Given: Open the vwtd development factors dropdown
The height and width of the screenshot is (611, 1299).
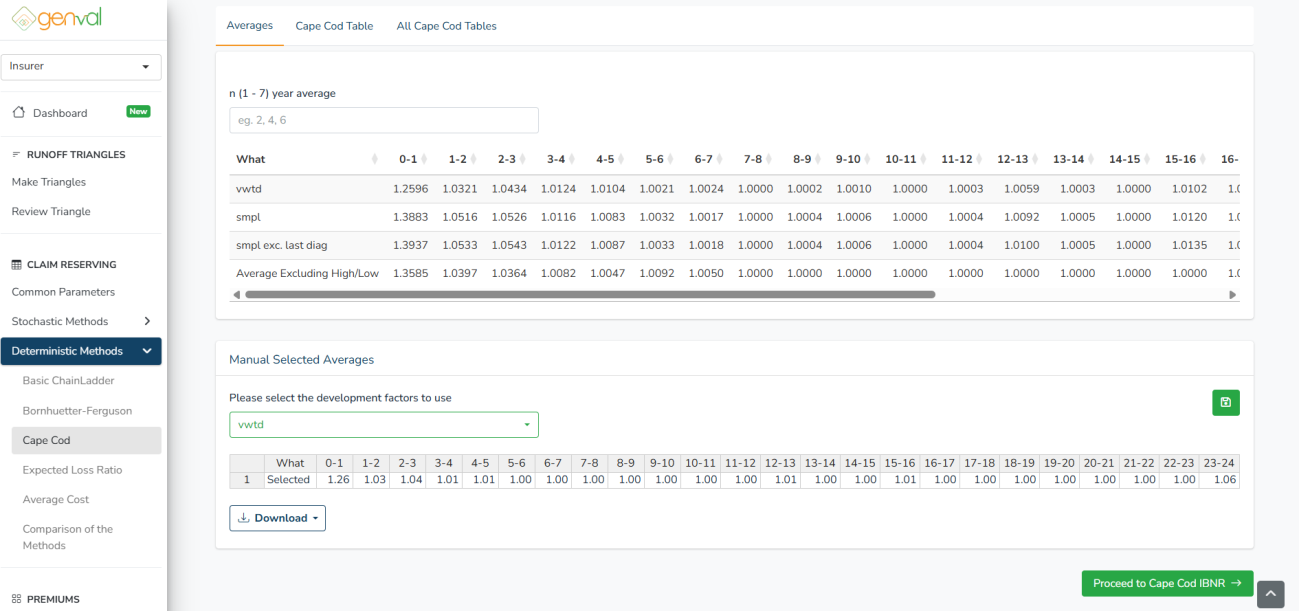Looking at the screenshot, I should click(383, 425).
